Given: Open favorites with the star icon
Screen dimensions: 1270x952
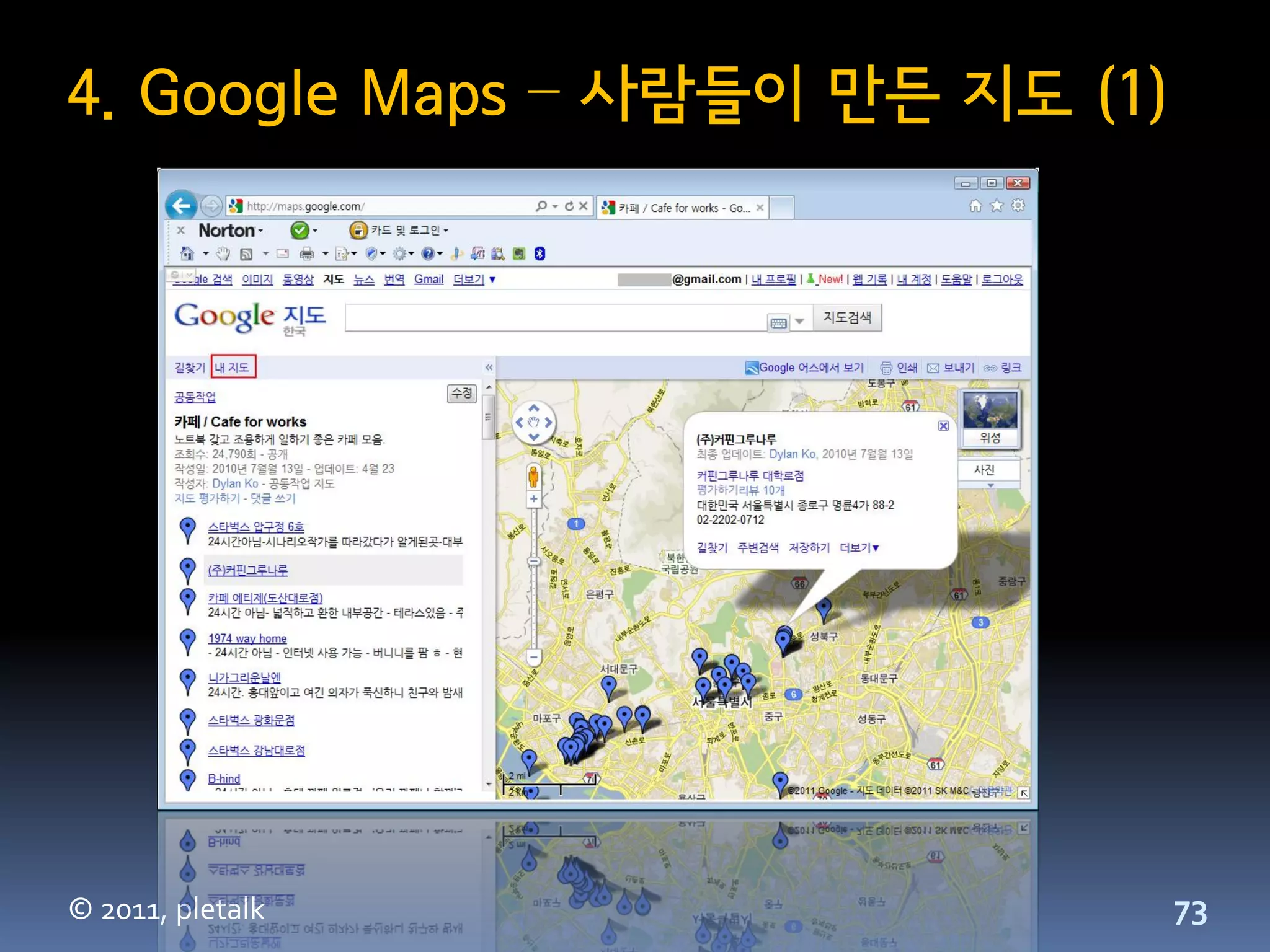Looking at the screenshot, I should click(997, 205).
